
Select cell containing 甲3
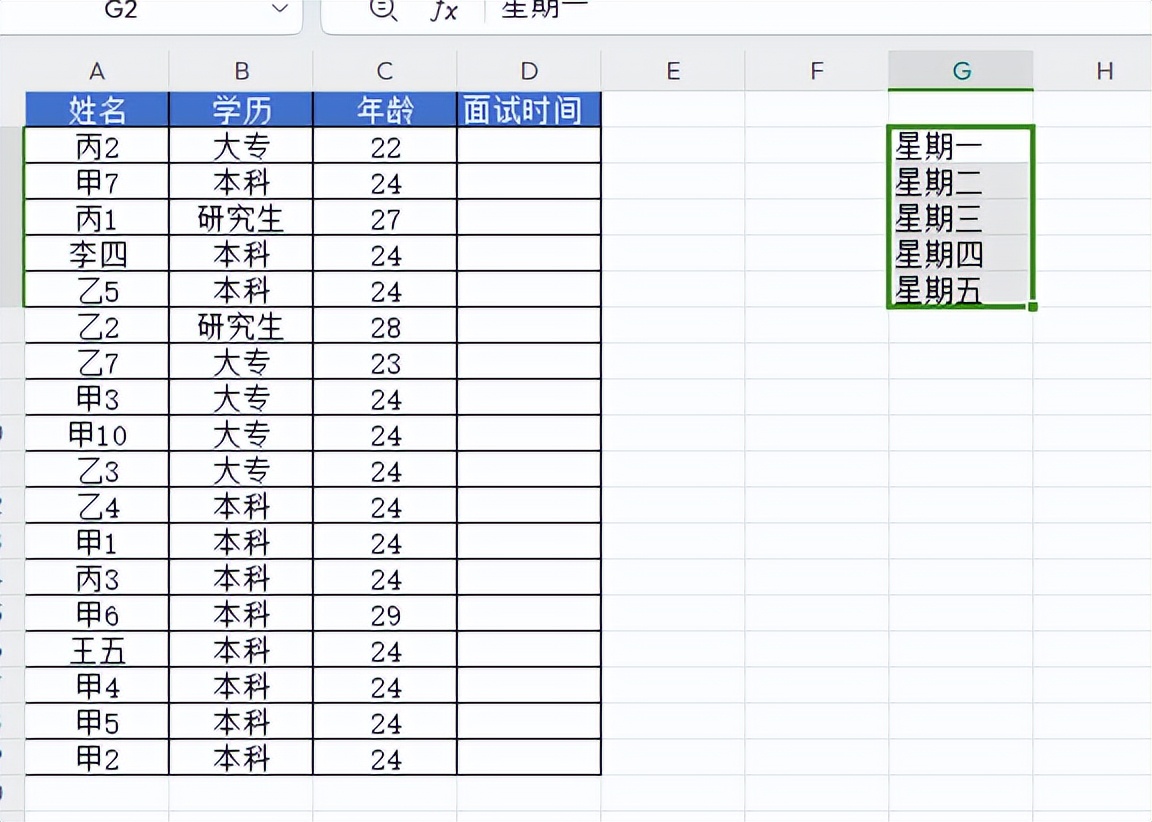(97, 397)
